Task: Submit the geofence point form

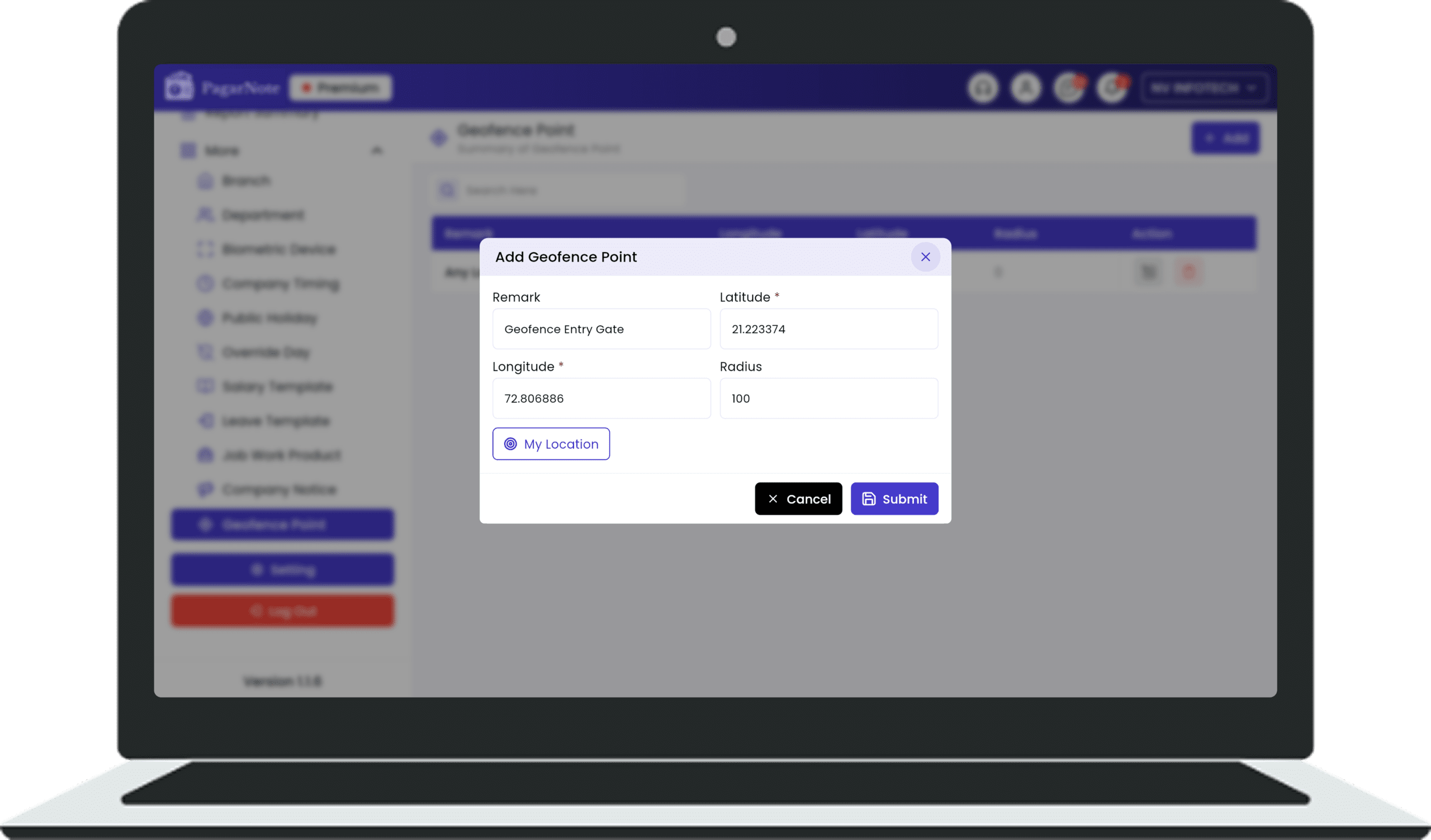Action: (x=894, y=499)
